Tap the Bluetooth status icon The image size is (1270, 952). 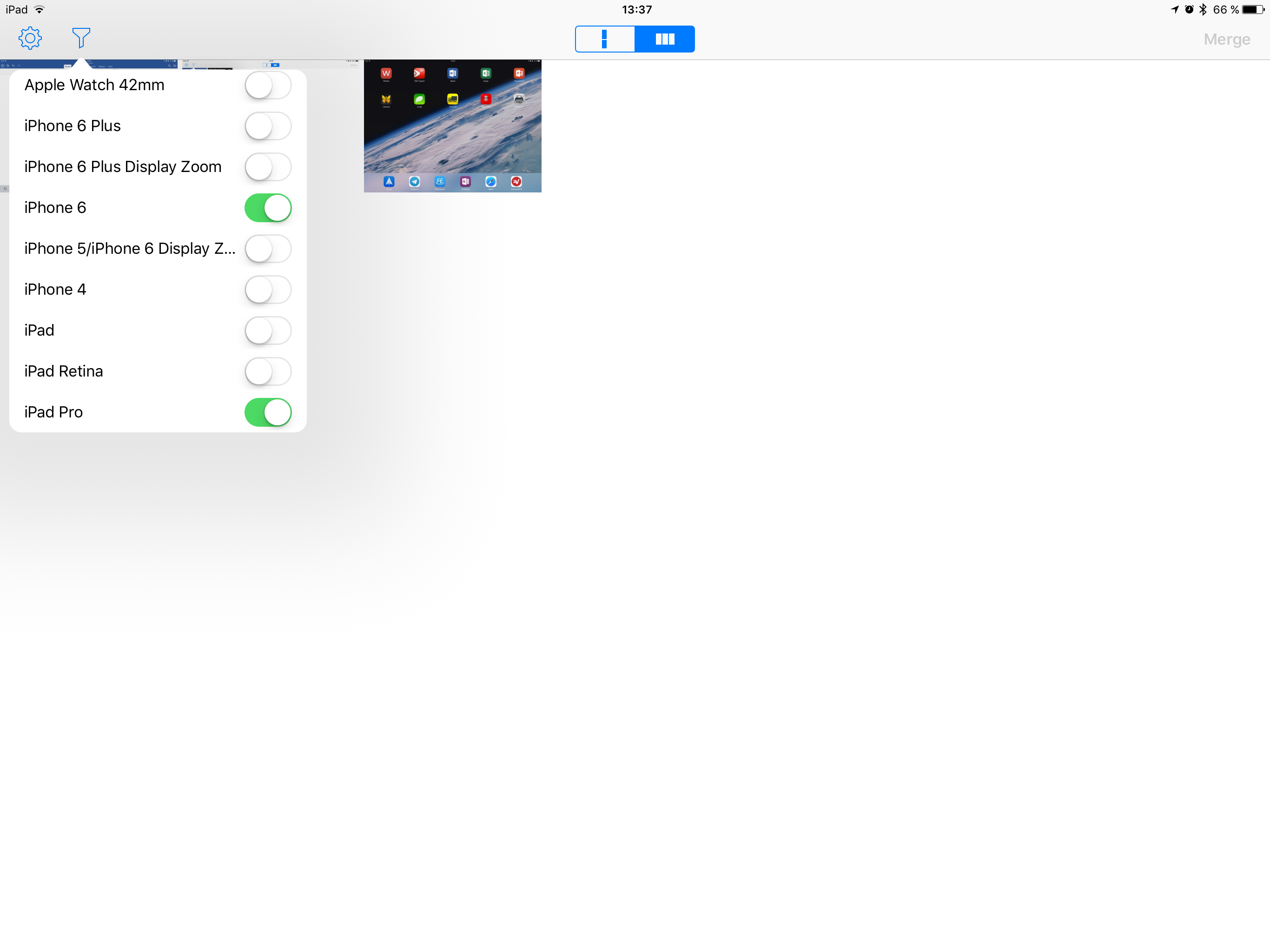point(1203,10)
